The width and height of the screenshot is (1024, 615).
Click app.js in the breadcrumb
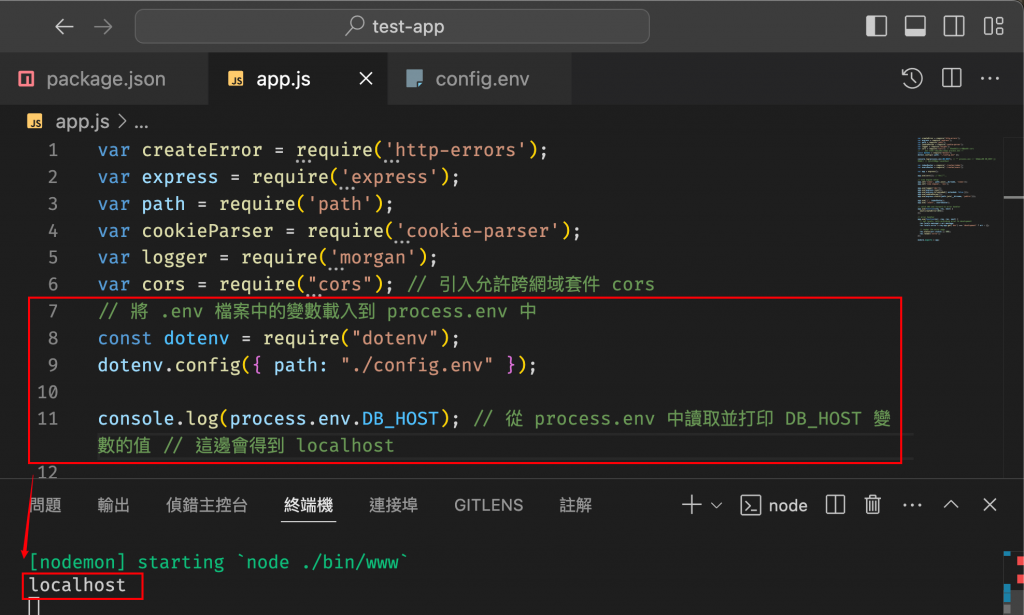pos(82,122)
